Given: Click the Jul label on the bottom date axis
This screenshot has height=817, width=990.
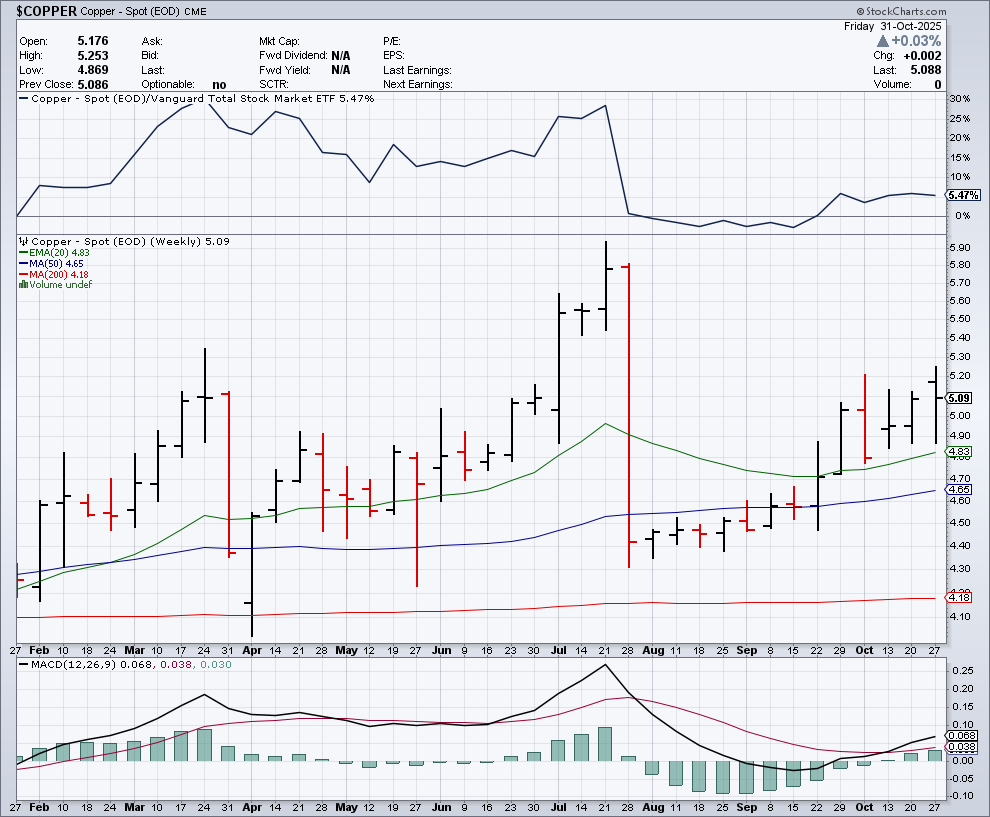Looking at the screenshot, I should (557, 807).
